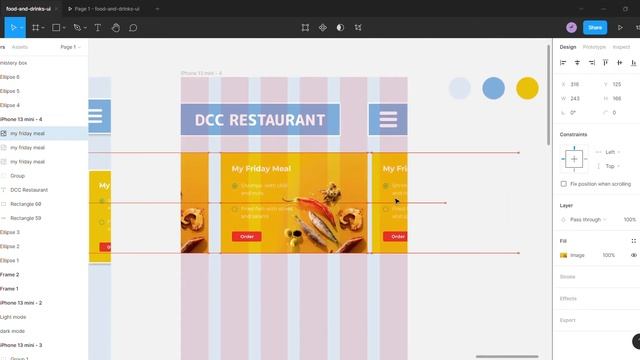
Task: Open the Frame tool dropdown arrow
Action: pos(43,28)
